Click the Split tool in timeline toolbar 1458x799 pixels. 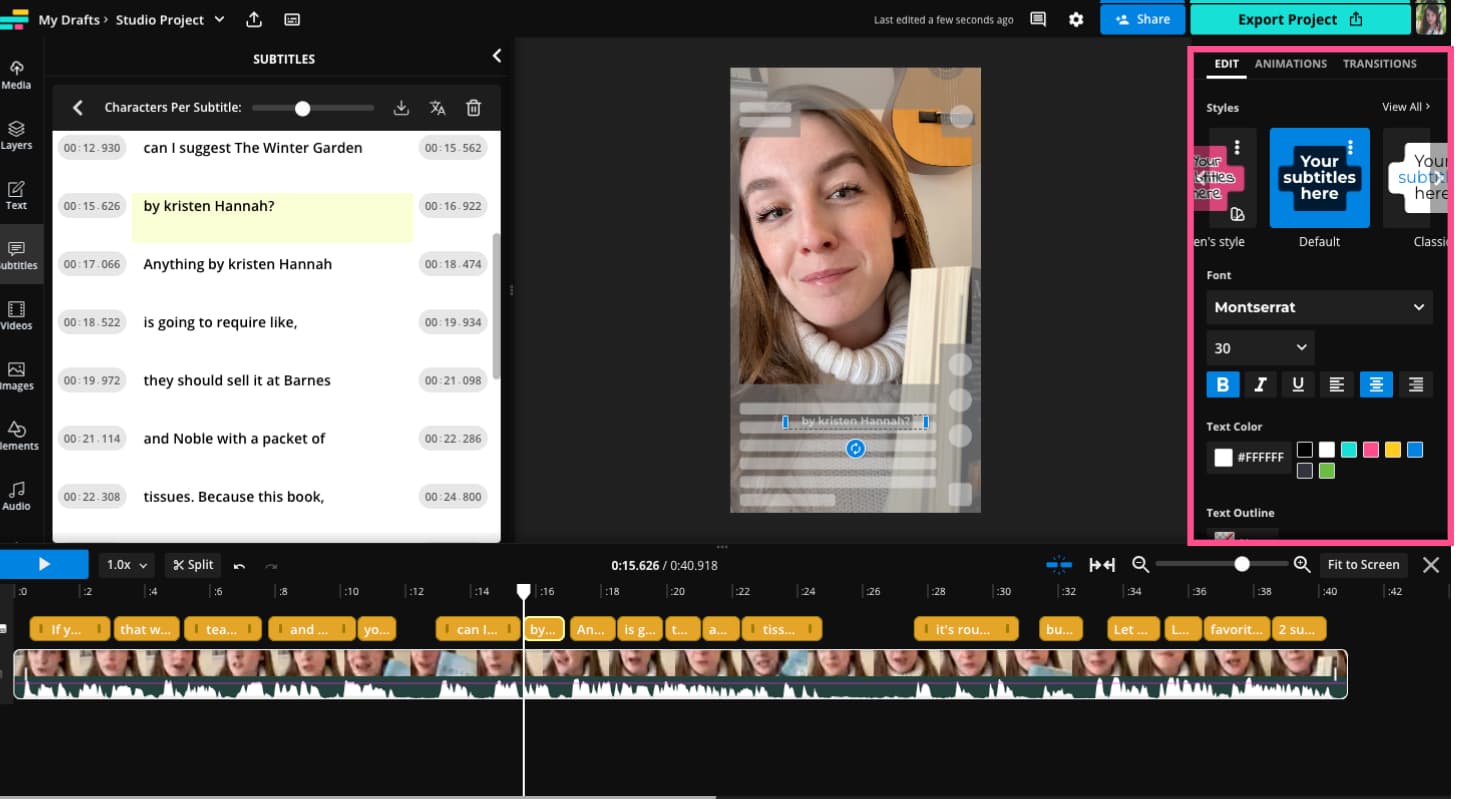pyautogui.click(x=193, y=565)
